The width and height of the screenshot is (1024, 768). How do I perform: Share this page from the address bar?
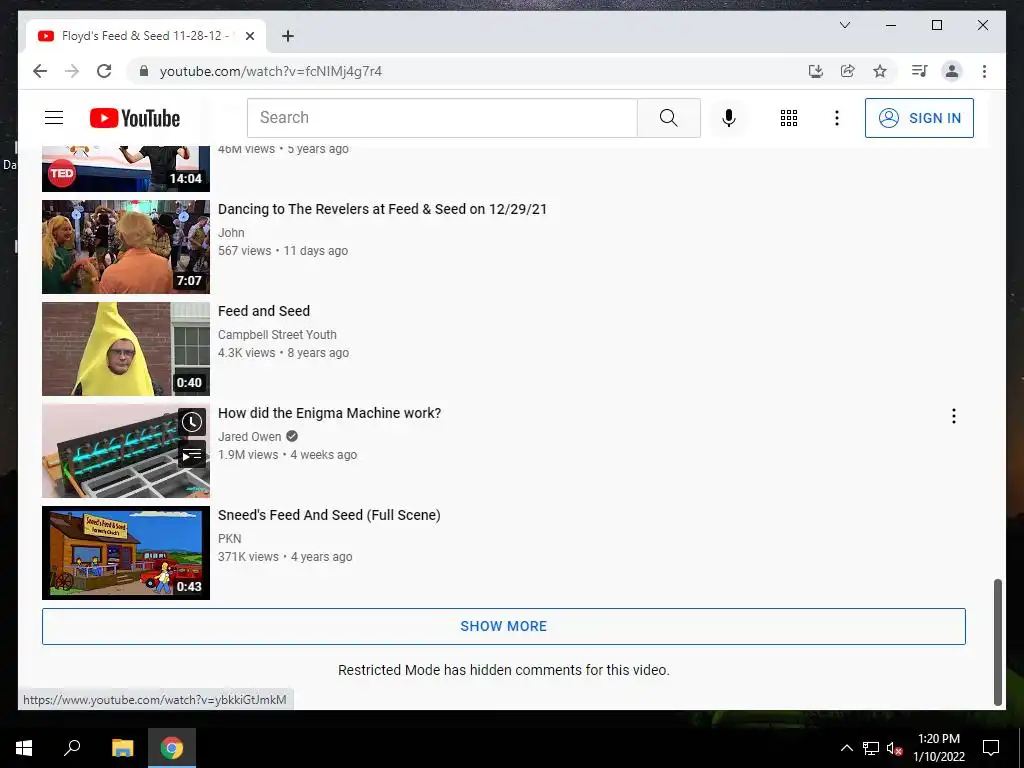click(x=848, y=71)
